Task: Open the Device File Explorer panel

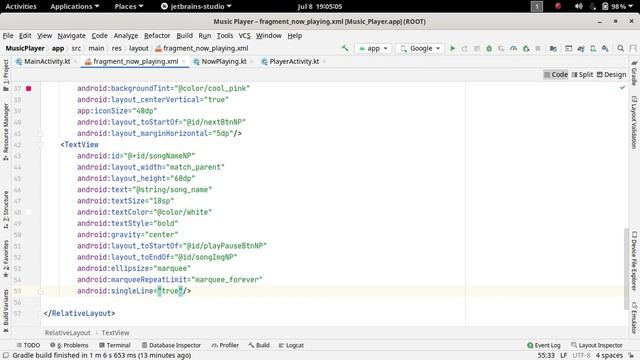Action: tap(634, 261)
